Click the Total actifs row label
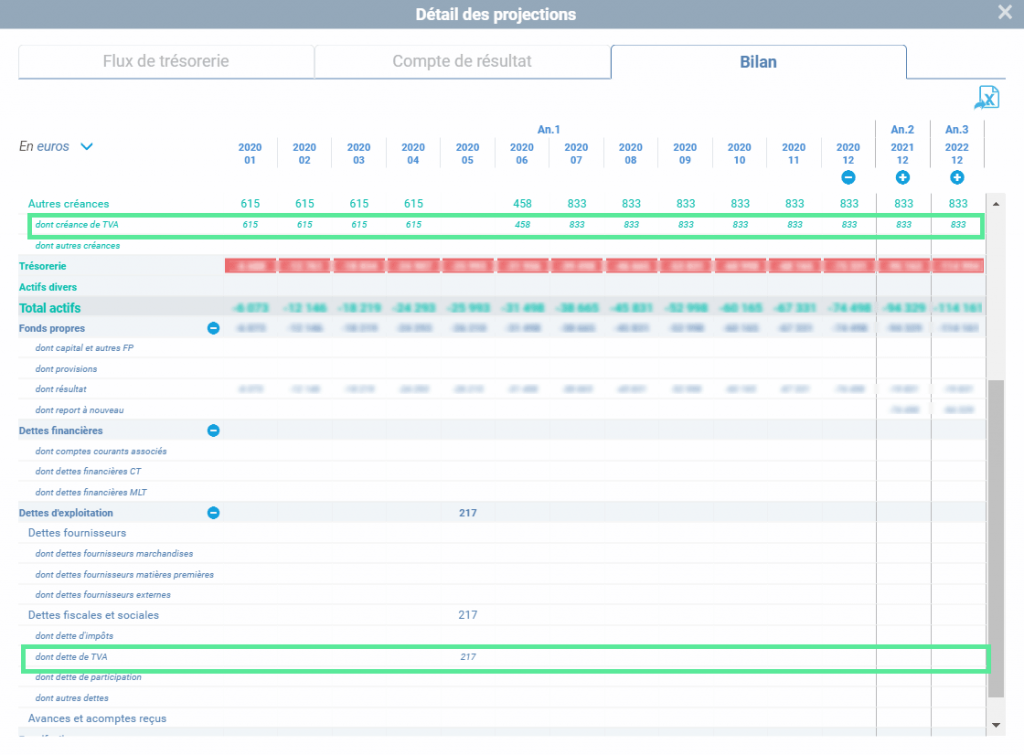Image resolution: width=1024 pixels, height=755 pixels. tap(50, 308)
